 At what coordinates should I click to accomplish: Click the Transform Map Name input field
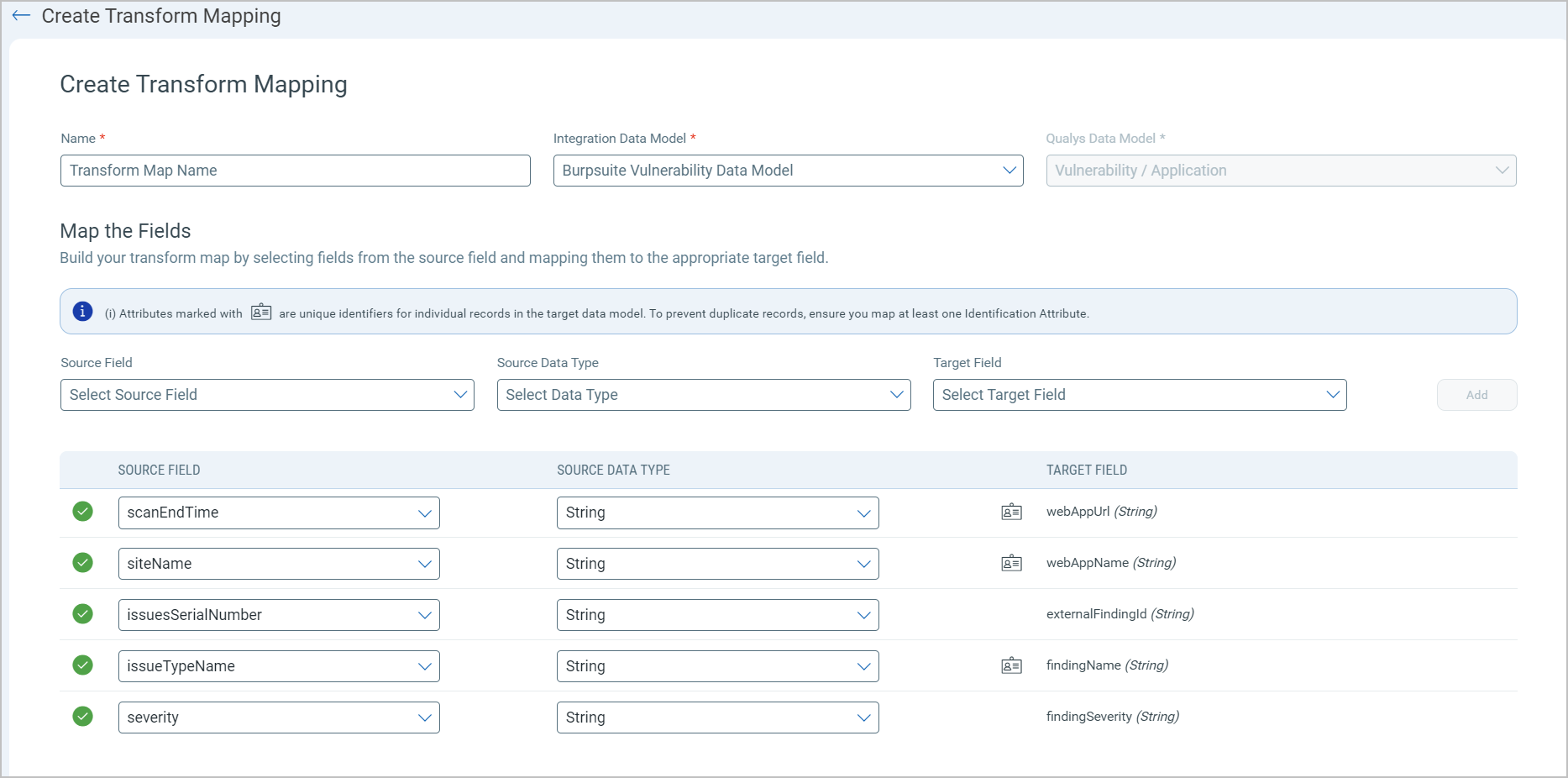(295, 171)
